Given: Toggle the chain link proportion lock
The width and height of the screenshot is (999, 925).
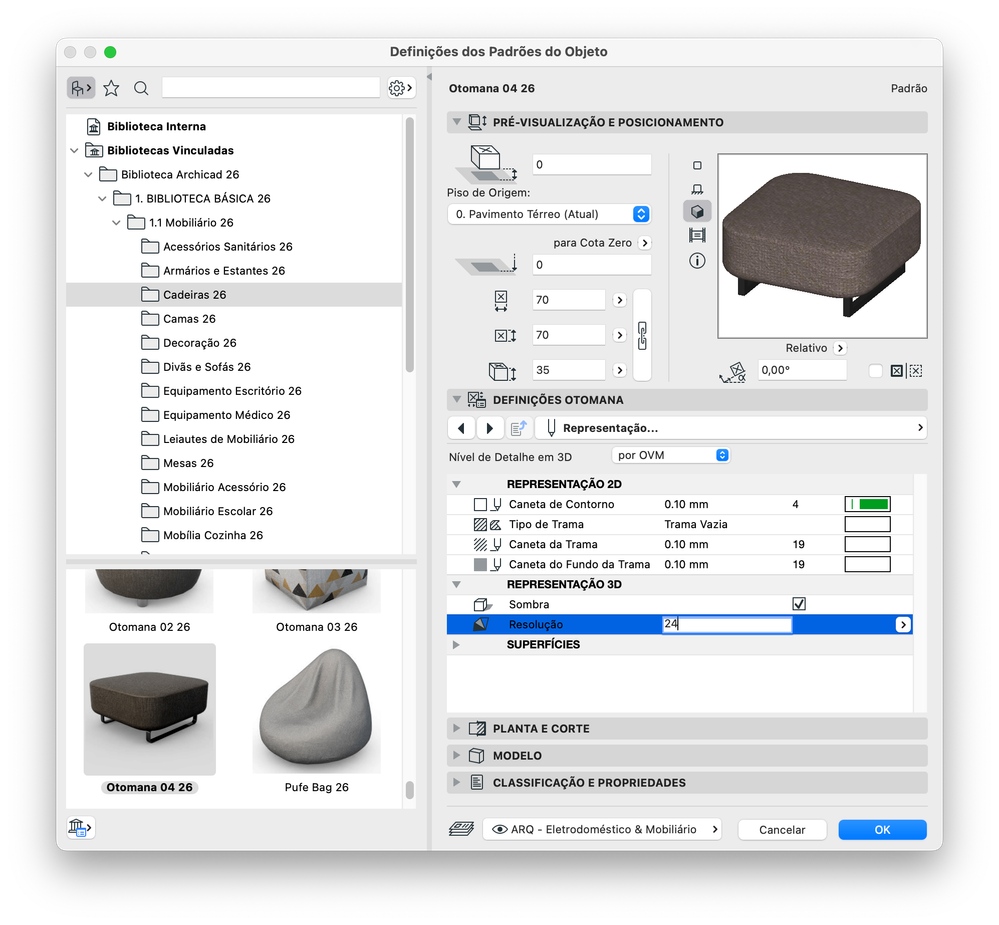Looking at the screenshot, I should (642, 335).
